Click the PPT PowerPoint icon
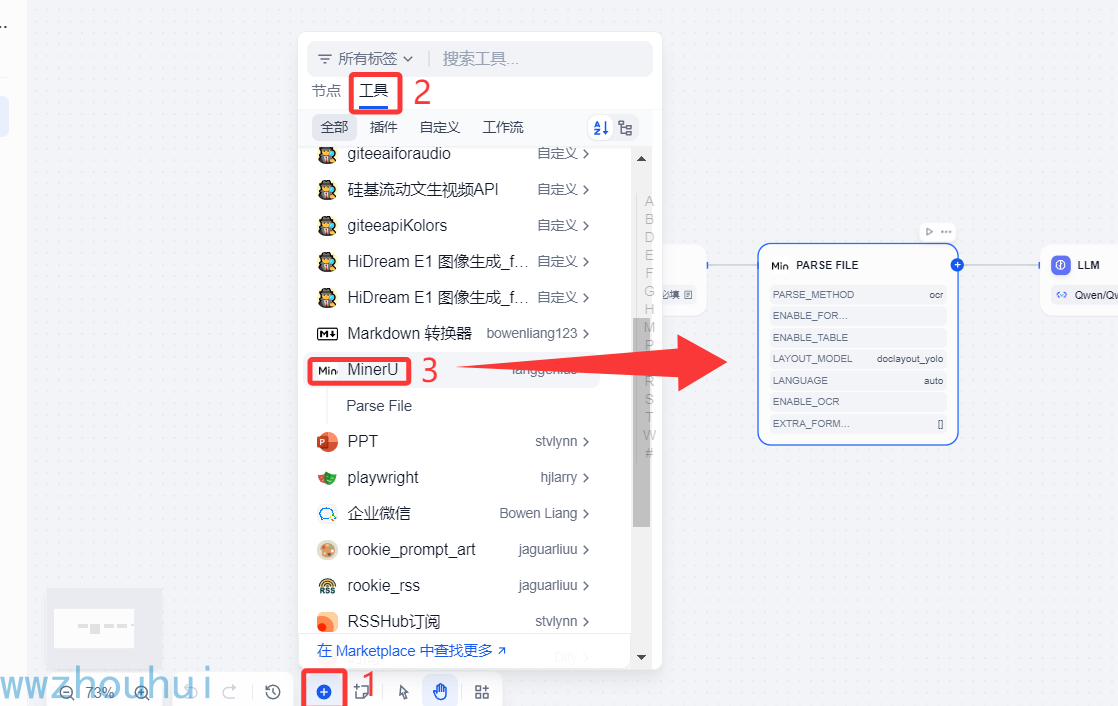Screen dimensions: 1118x706 327,442
